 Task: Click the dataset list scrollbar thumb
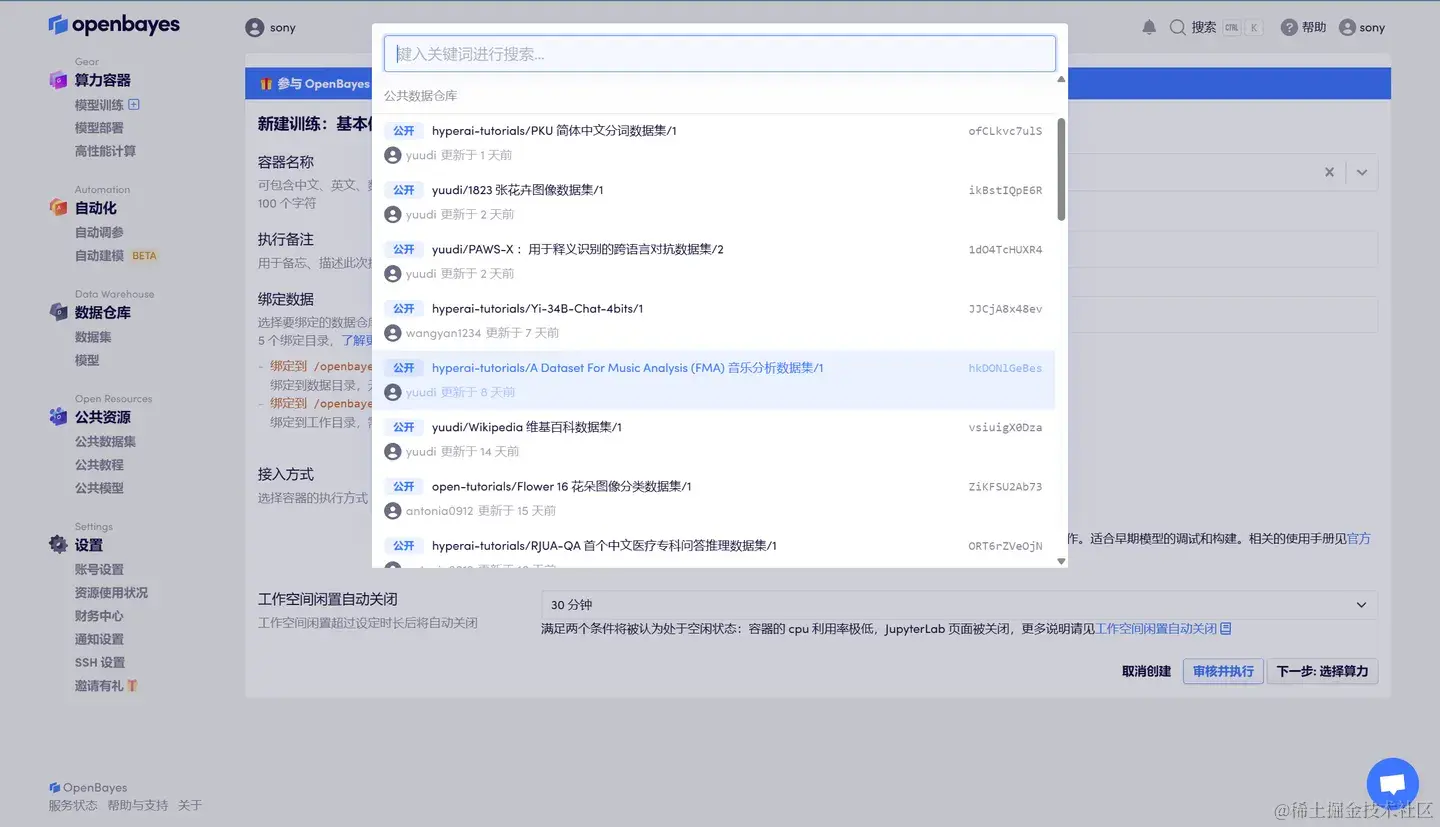1061,170
